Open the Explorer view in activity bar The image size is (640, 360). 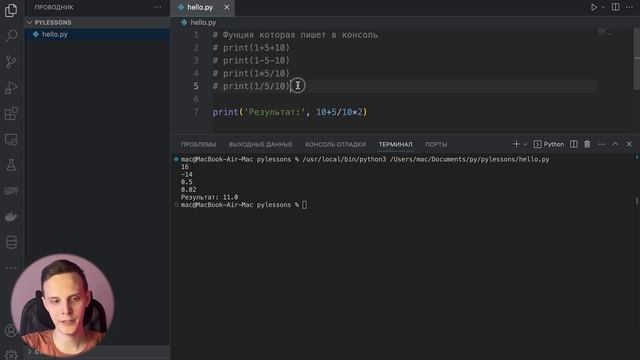(11, 10)
